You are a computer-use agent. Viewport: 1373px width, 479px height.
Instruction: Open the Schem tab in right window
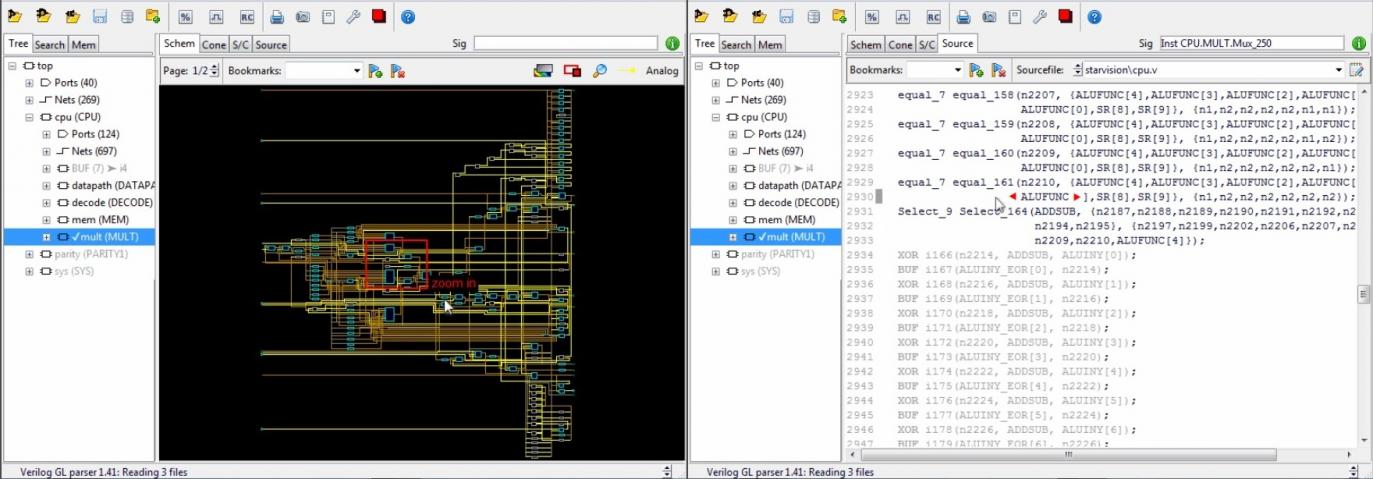coord(865,44)
